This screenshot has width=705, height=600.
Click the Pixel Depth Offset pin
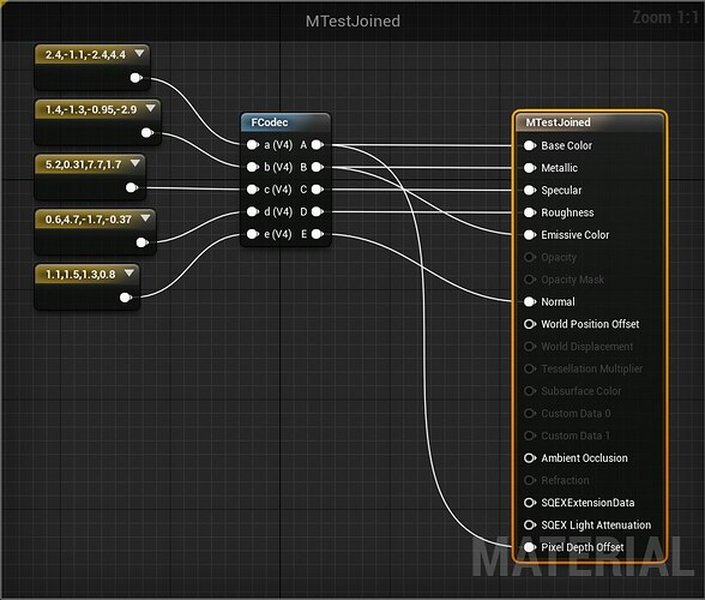[530, 547]
